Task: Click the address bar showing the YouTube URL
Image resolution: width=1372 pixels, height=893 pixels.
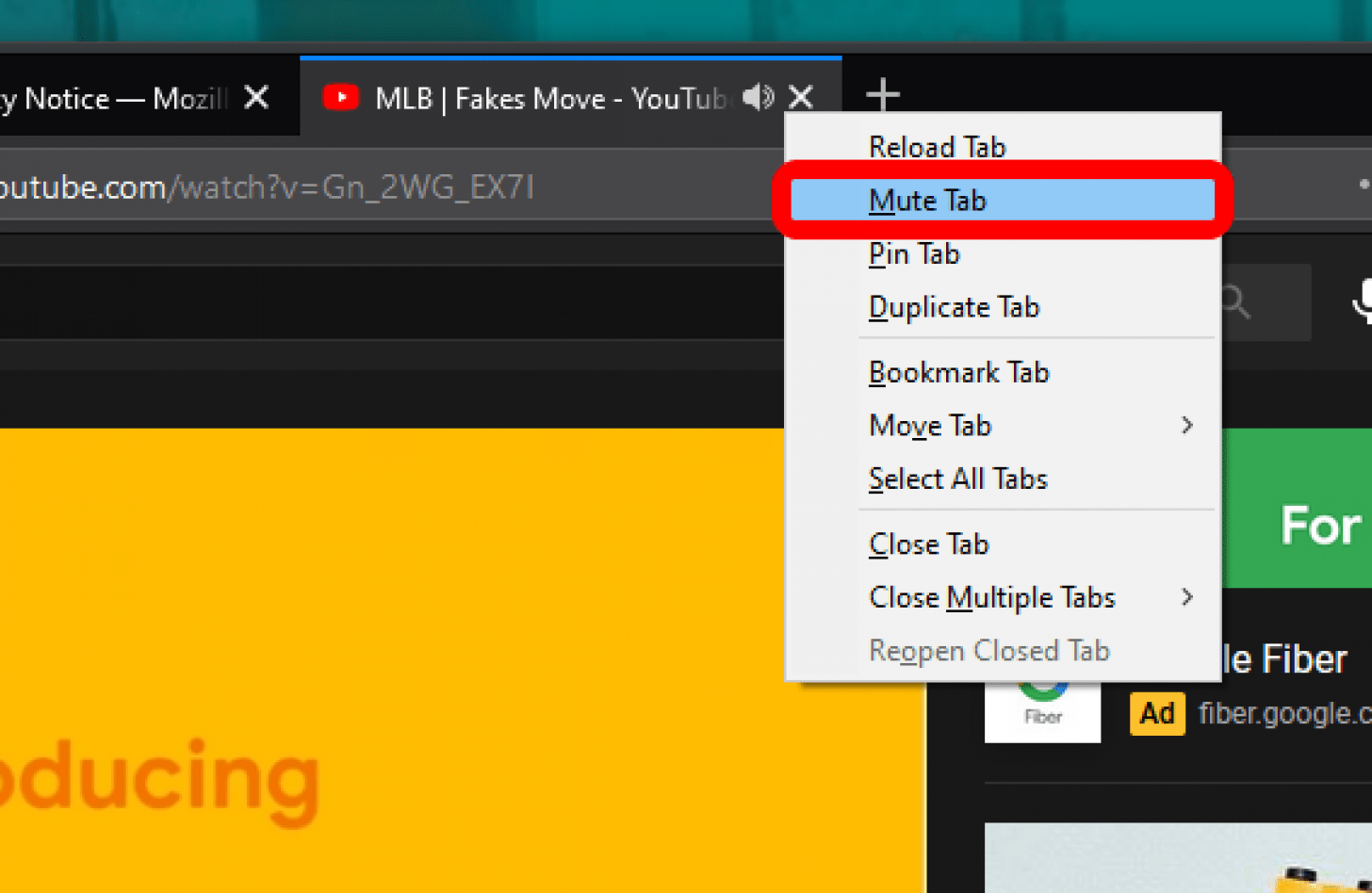Action: [377, 187]
